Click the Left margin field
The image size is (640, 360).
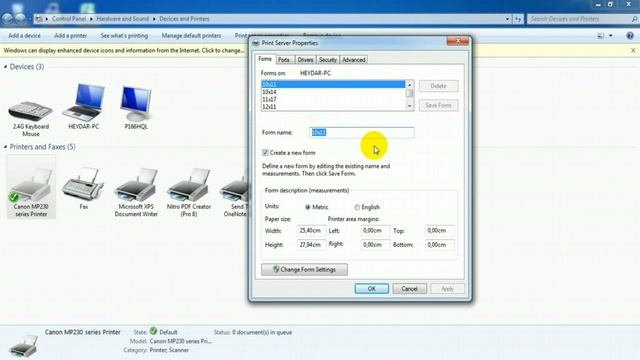[x=375, y=231]
